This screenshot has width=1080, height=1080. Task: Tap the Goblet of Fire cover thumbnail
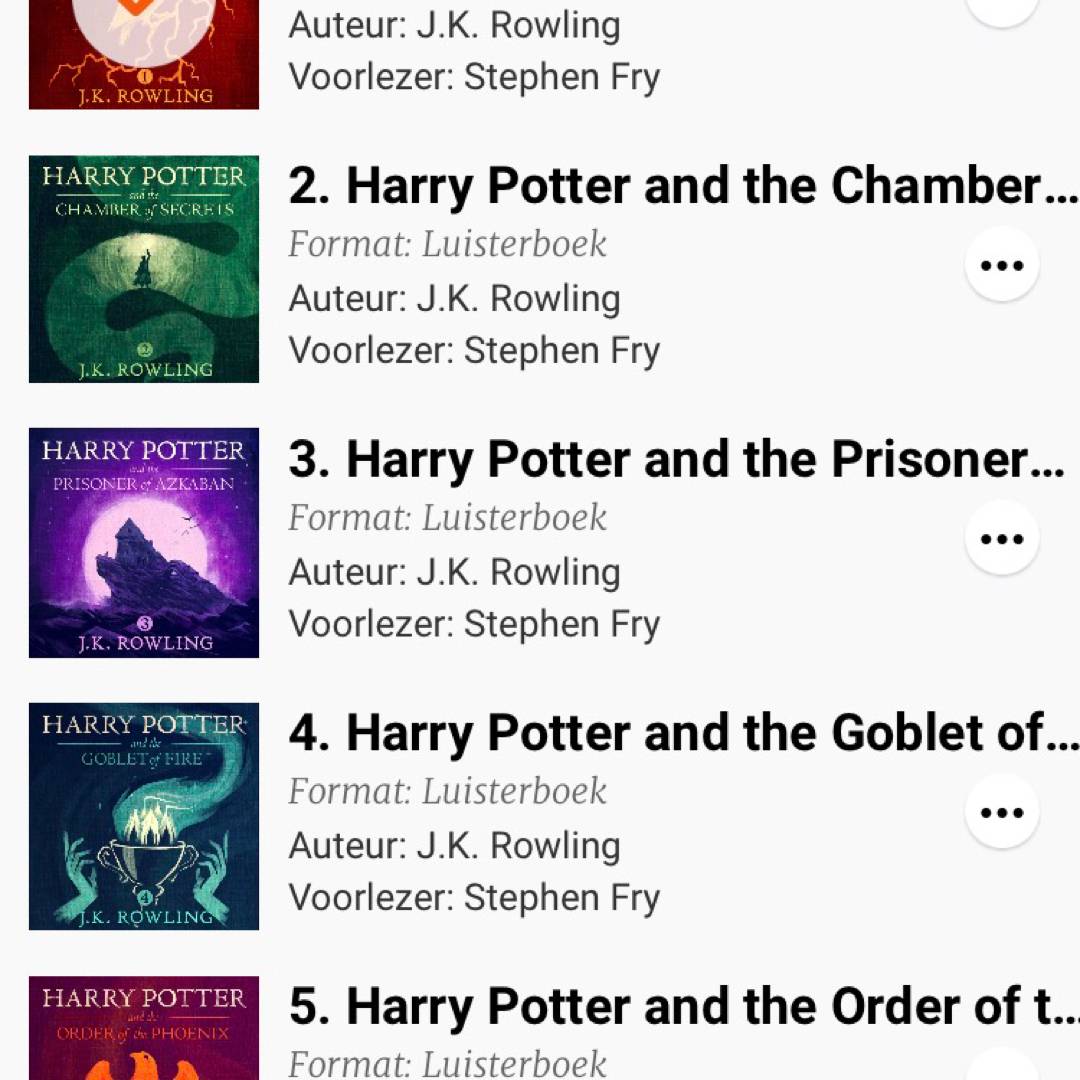(x=144, y=816)
